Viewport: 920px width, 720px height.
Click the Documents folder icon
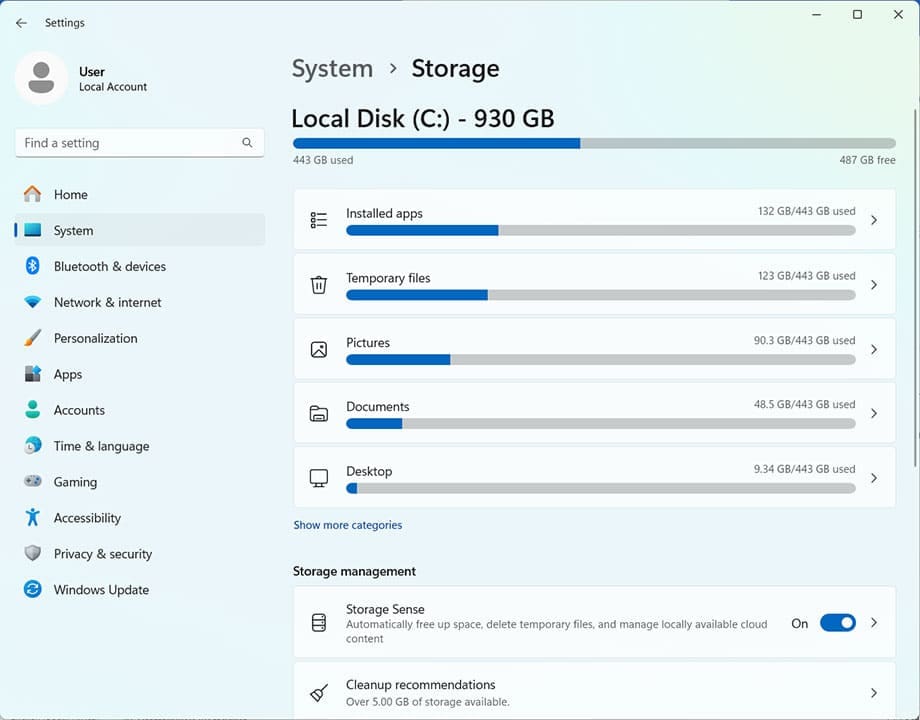pos(318,413)
